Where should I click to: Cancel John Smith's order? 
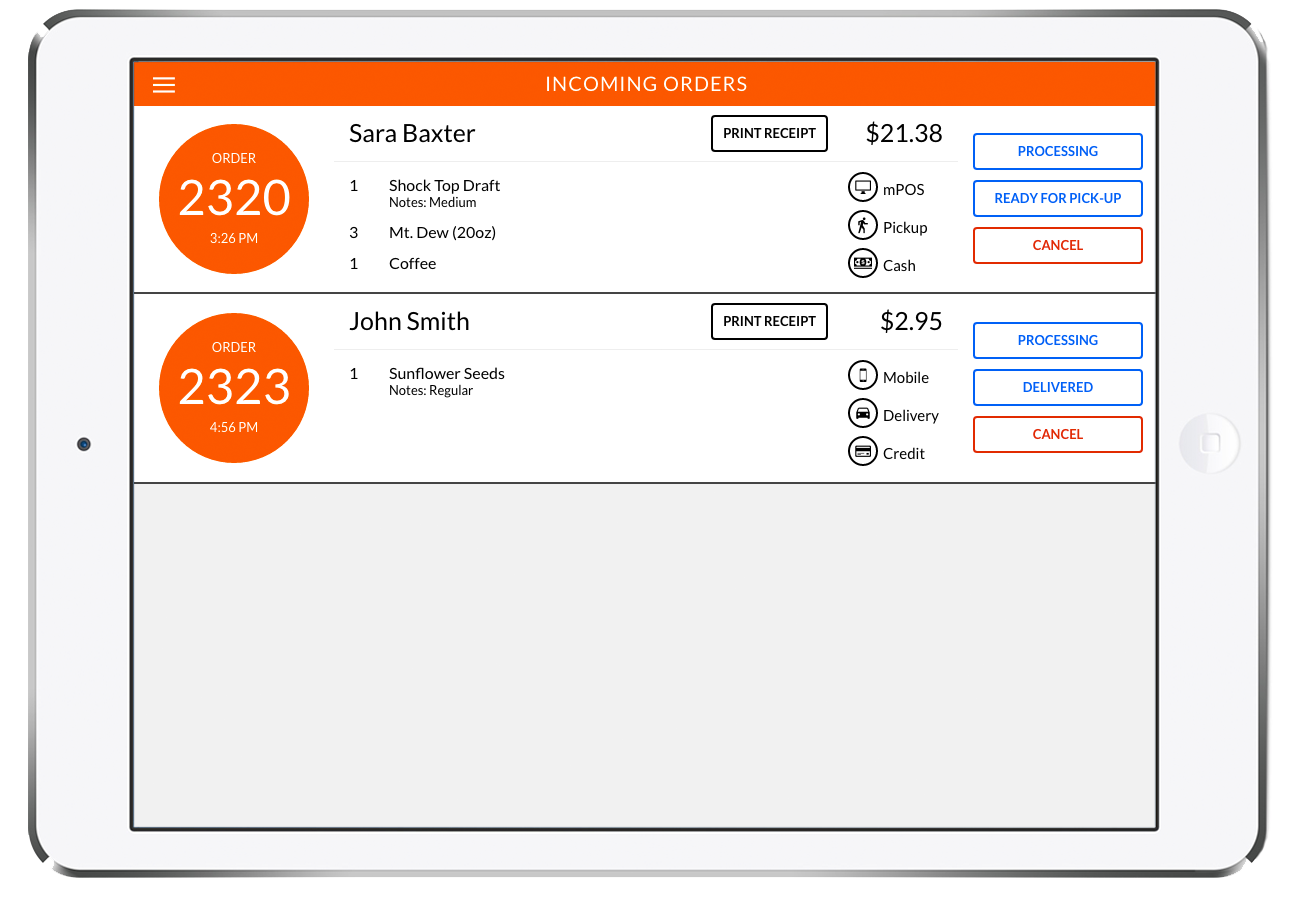click(1057, 434)
